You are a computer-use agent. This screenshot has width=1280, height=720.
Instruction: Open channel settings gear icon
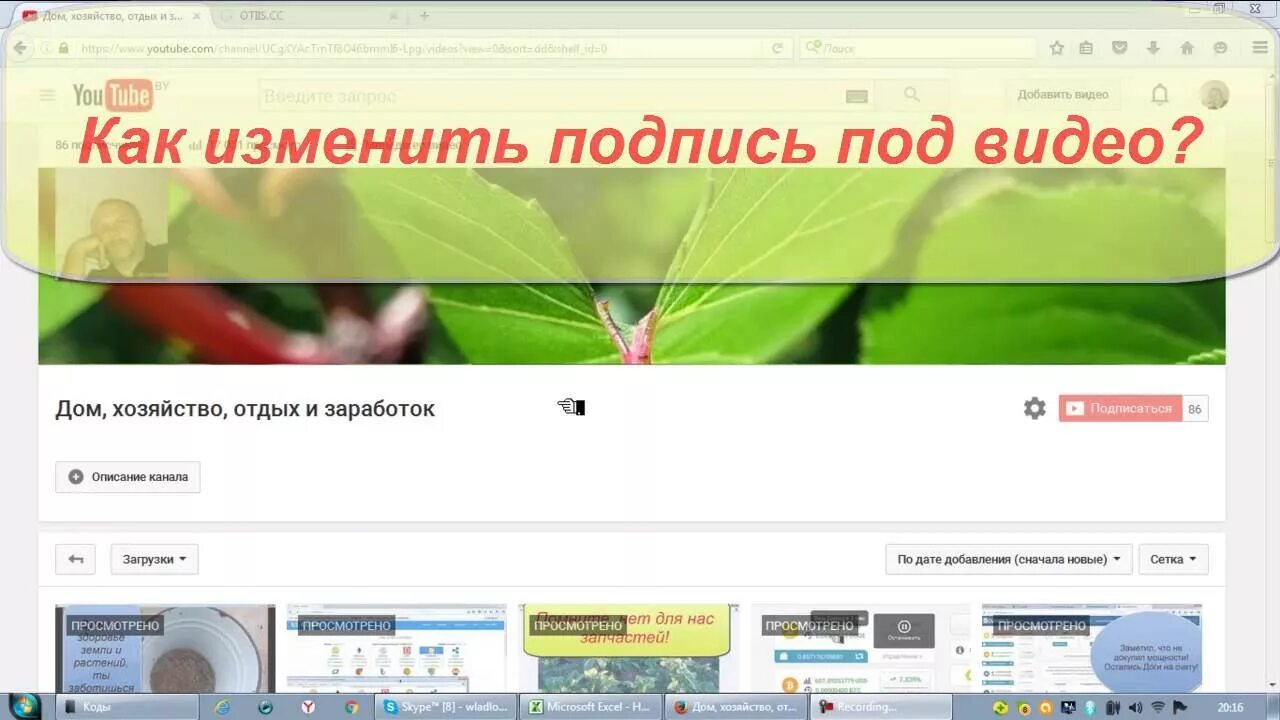1035,408
